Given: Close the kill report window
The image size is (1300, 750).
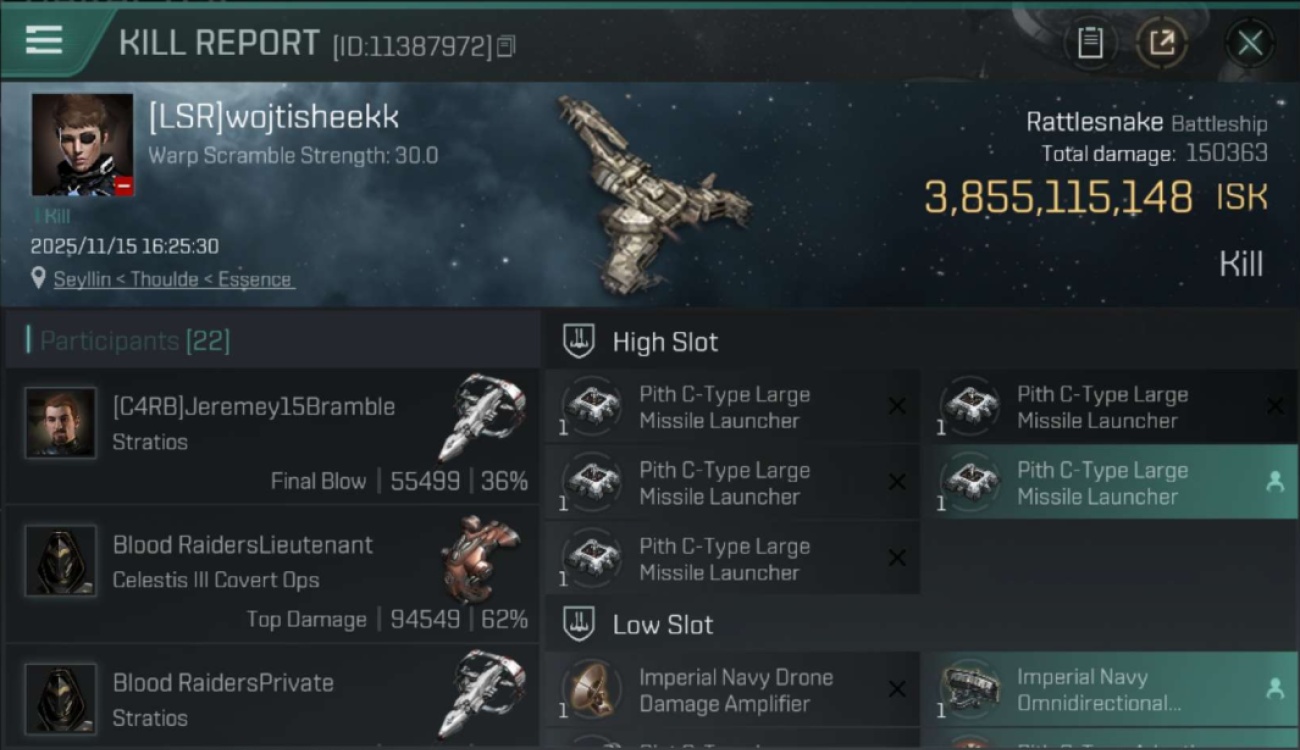Looking at the screenshot, I should tap(1250, 43).
